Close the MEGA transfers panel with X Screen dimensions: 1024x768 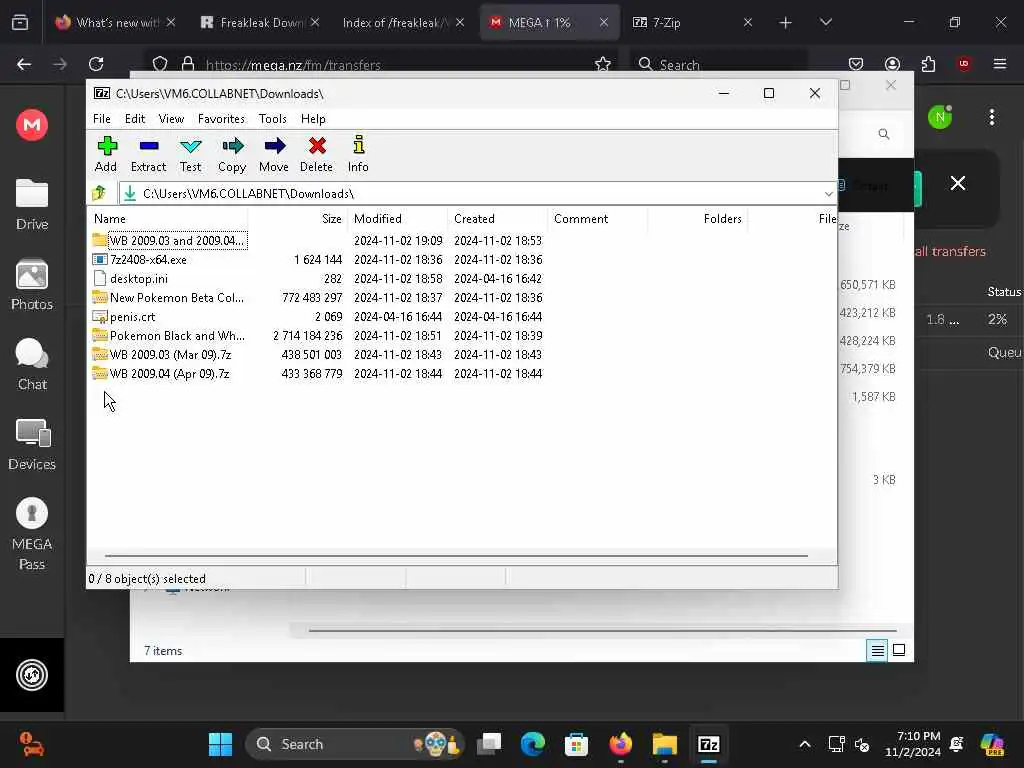point(957,183)
